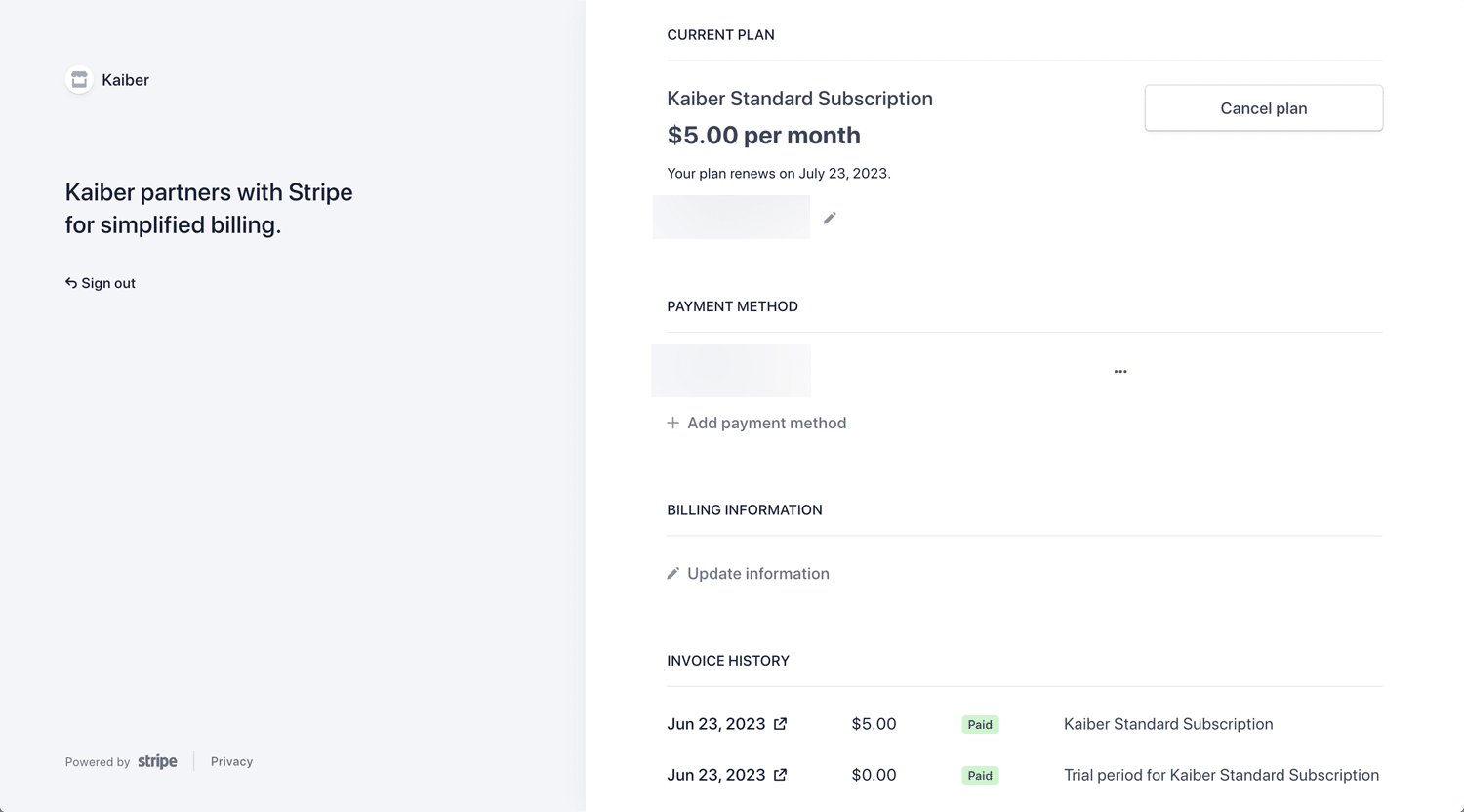Click the $5.00 per month price text
This screenshot has height=812, width=1464.
click(x=763, y=135)
